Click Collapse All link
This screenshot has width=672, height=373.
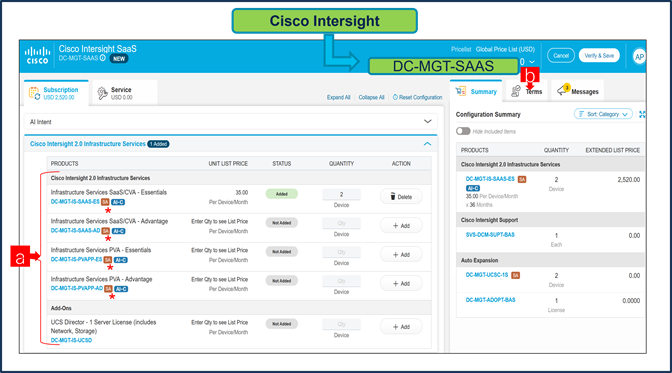(x=371, y=97)
